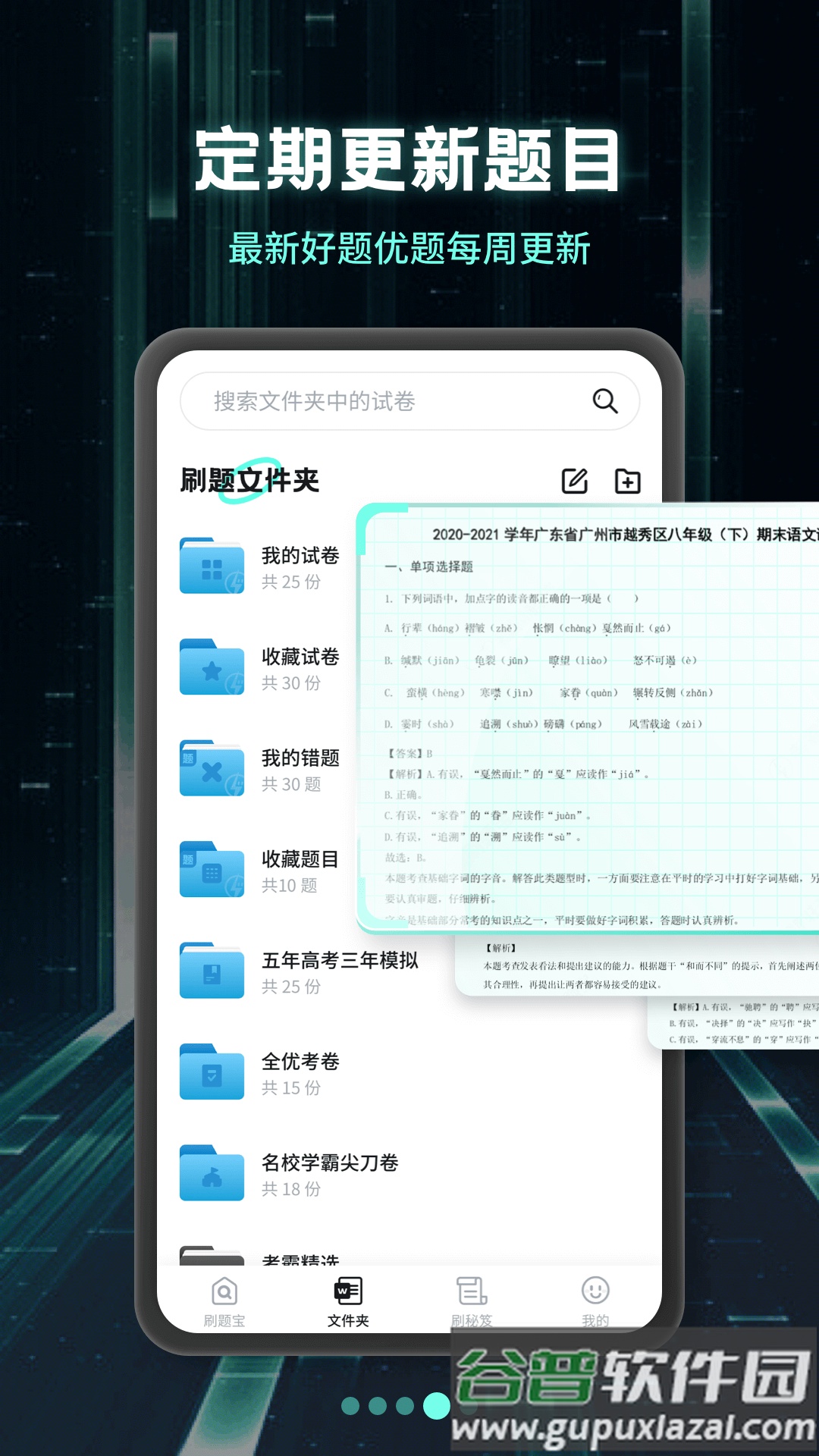Select the 我的错题 label
Screen dimensions: 819x1456
[300, 758]
